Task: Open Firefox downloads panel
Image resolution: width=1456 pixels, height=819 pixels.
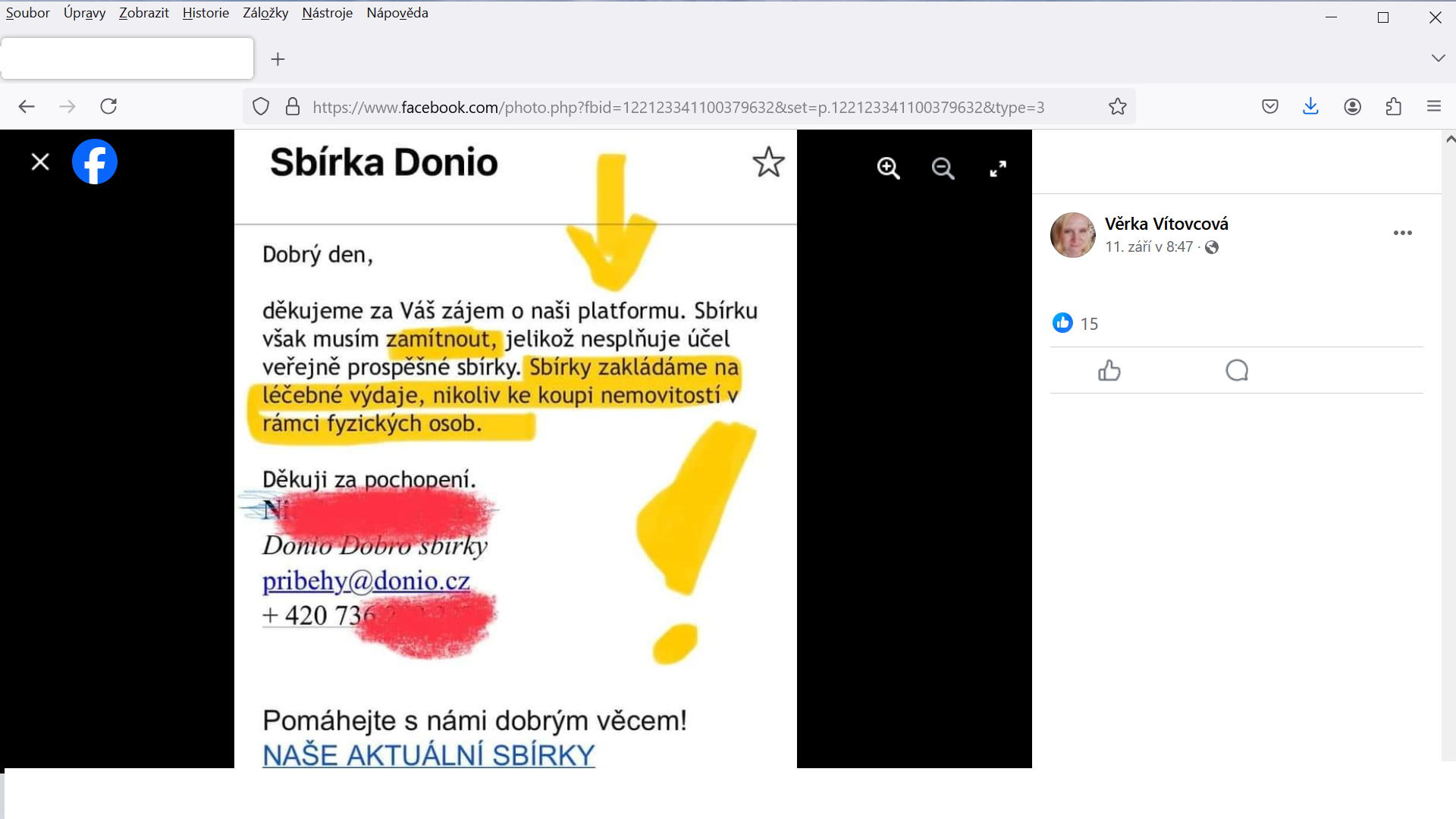Action: click(x=1310, y=107)
